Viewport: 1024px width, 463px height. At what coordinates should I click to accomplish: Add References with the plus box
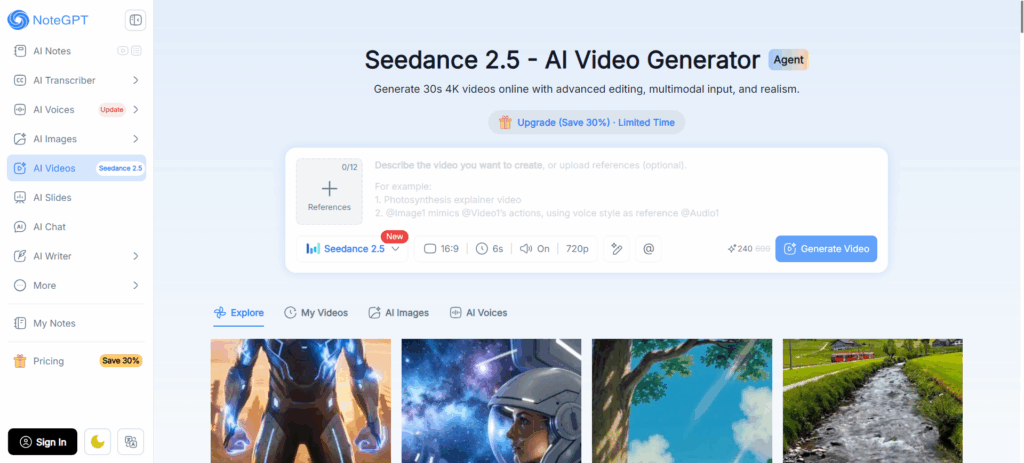point(329,191)
